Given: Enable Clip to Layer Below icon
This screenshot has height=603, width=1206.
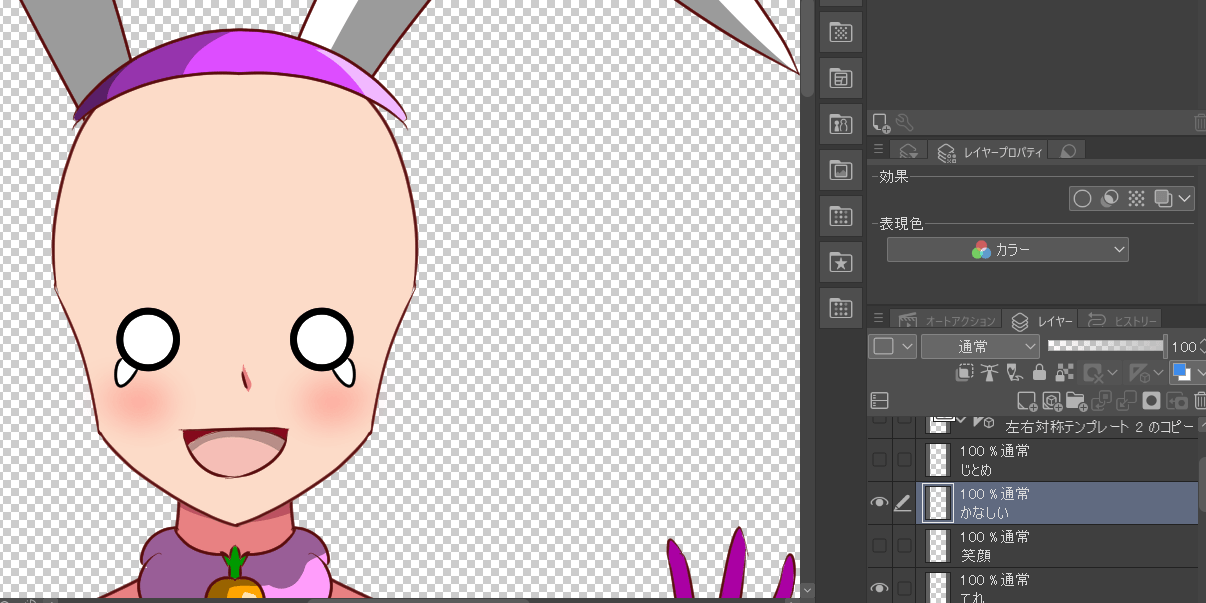Looking at the screenshot, I should pyautogui.click(x=964, y=373).
